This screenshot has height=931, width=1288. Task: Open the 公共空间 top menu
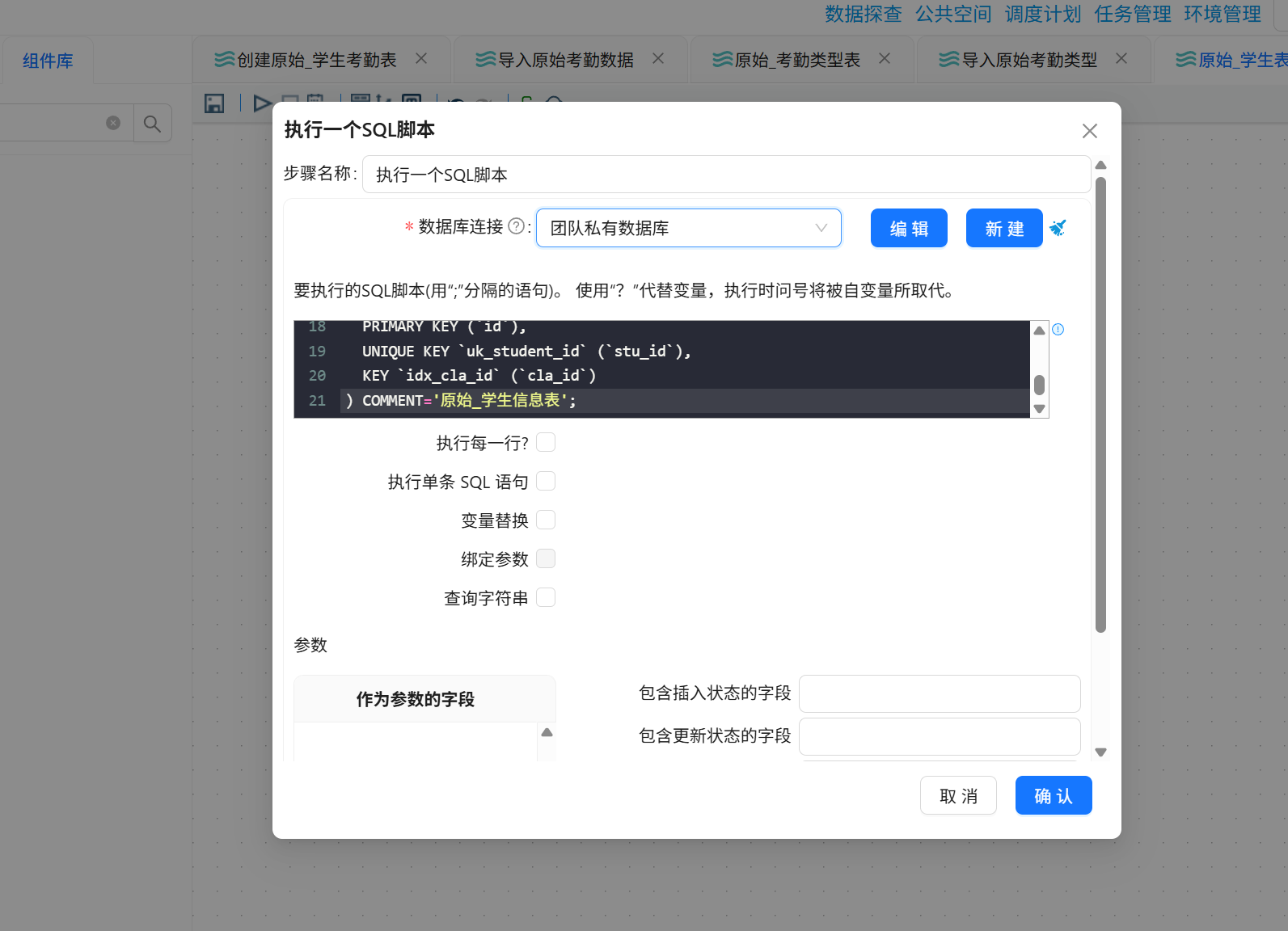click(x=952, y=14)
